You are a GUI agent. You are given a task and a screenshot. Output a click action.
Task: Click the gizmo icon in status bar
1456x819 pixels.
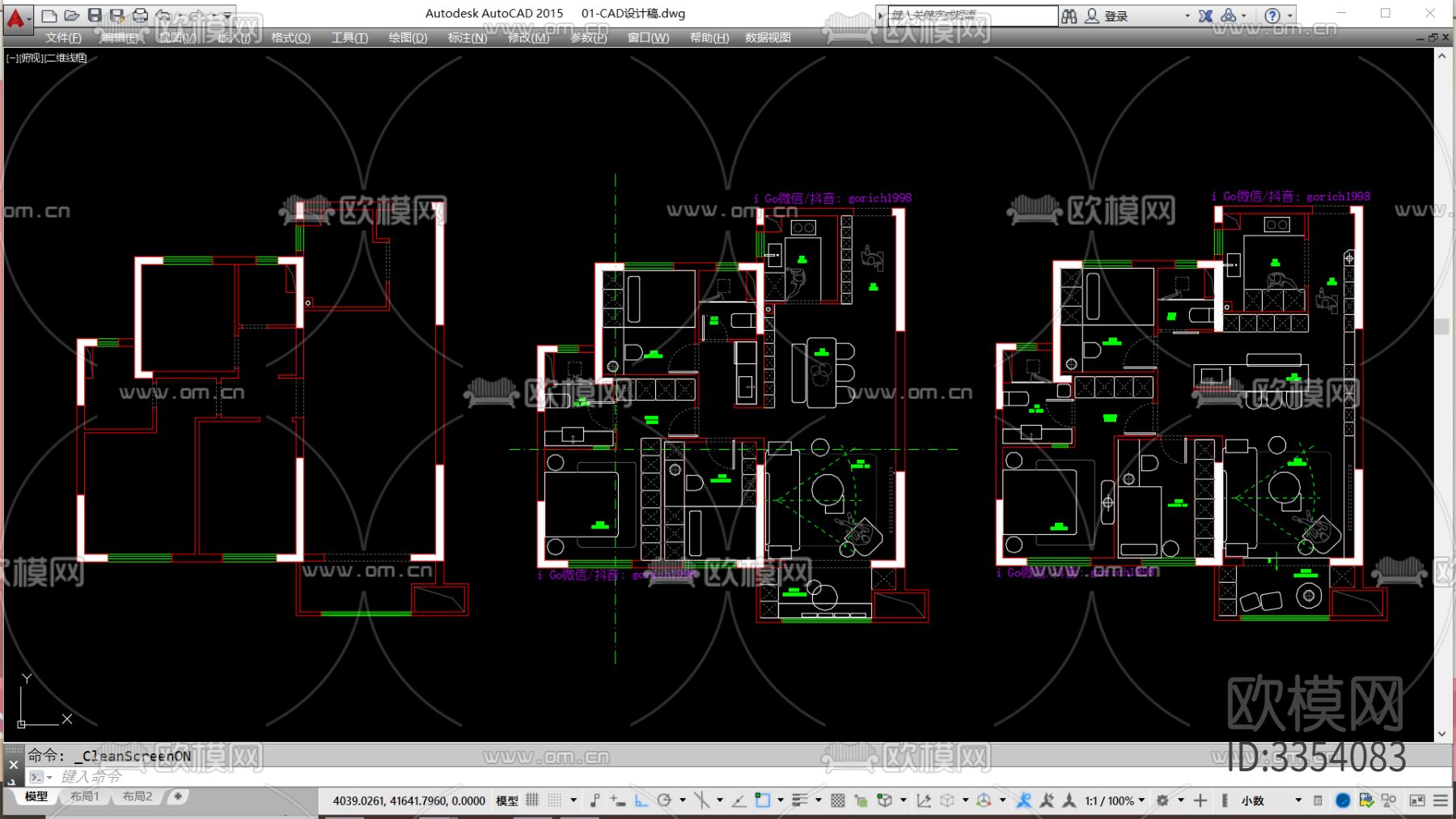click(984, 800)
